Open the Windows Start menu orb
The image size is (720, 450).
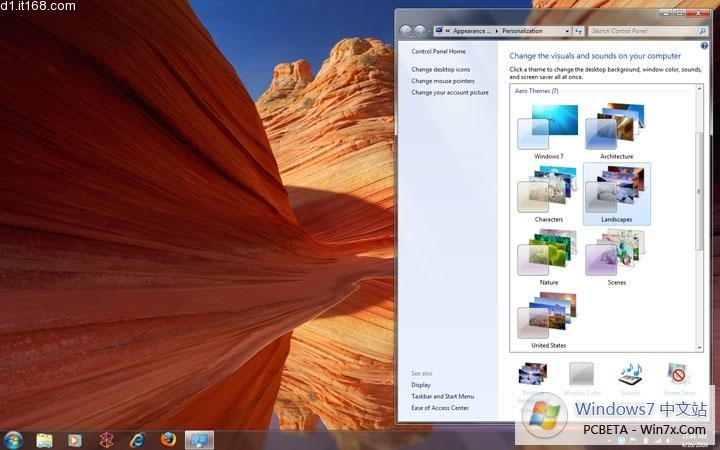[x=13, y=440]
